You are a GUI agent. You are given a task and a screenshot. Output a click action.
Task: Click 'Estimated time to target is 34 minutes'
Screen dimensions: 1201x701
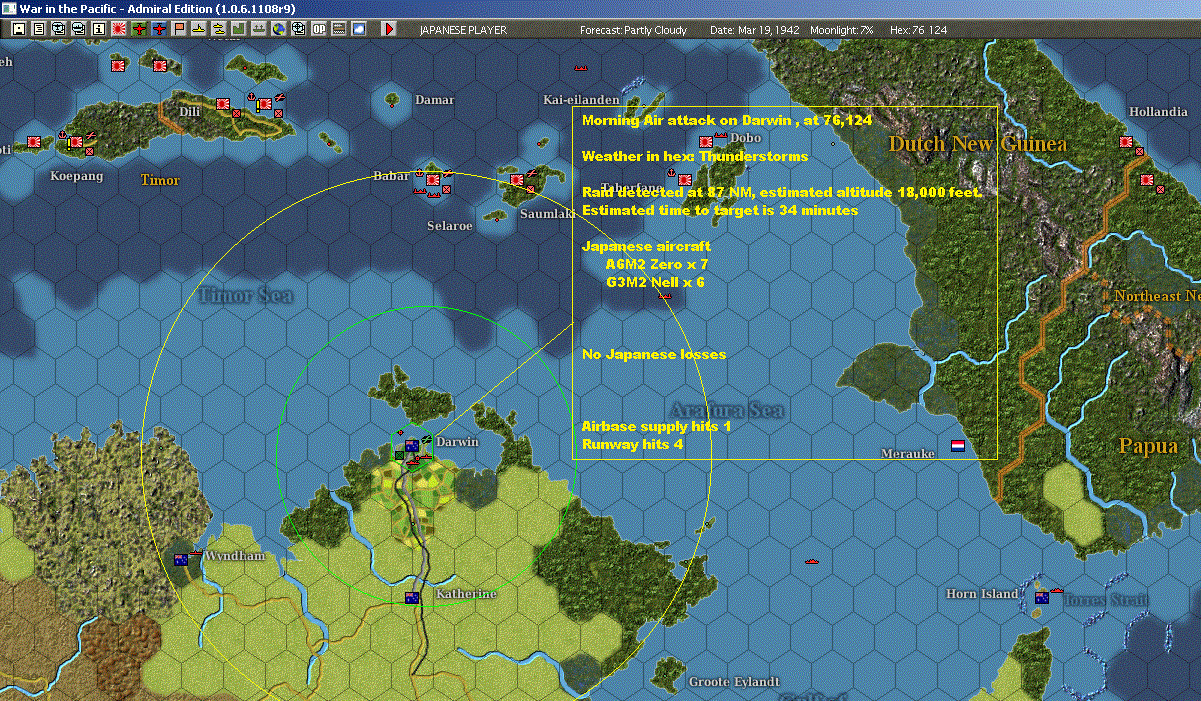coord(720,210)
